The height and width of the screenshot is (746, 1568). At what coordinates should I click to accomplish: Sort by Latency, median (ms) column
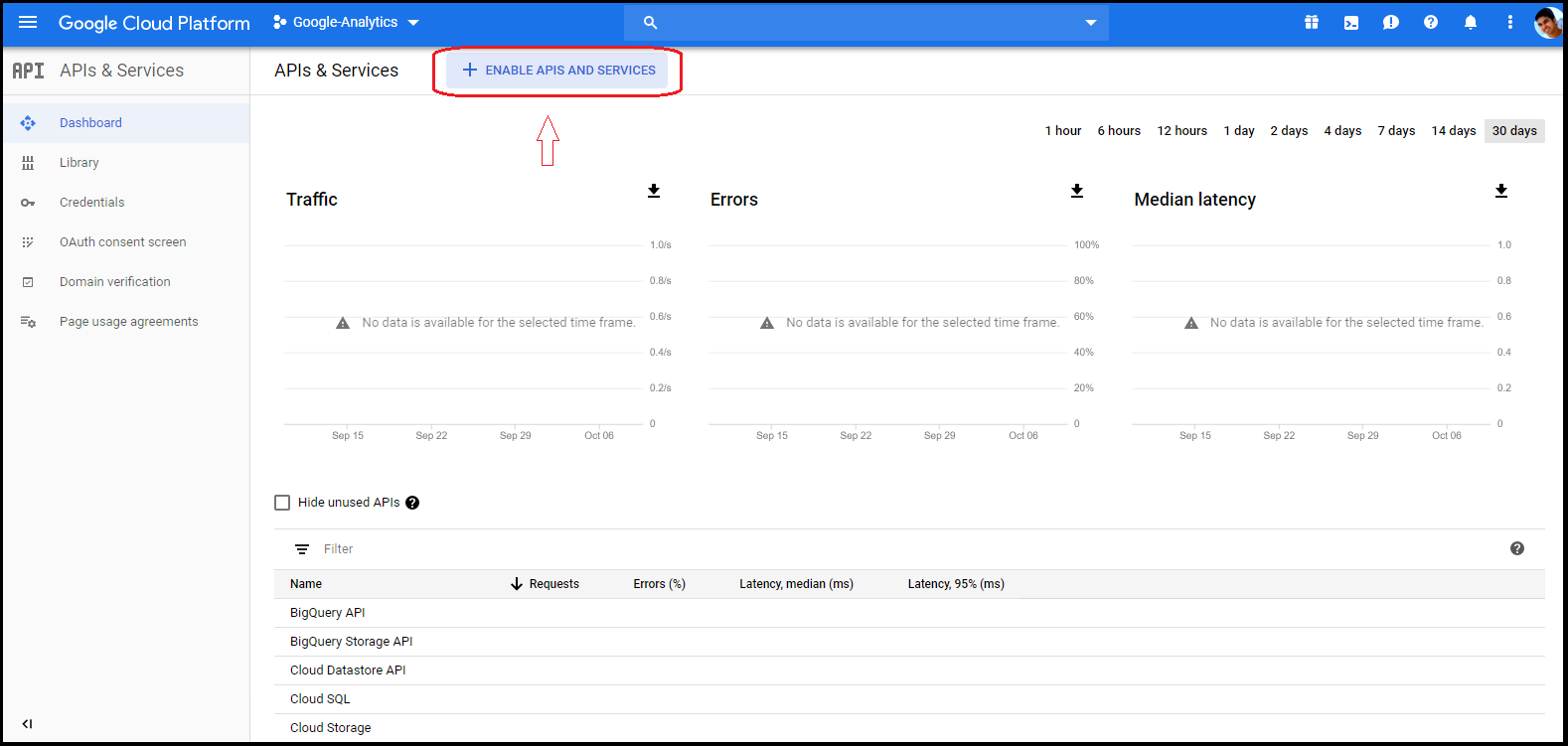pyautogui.click(x=797, y=584)
